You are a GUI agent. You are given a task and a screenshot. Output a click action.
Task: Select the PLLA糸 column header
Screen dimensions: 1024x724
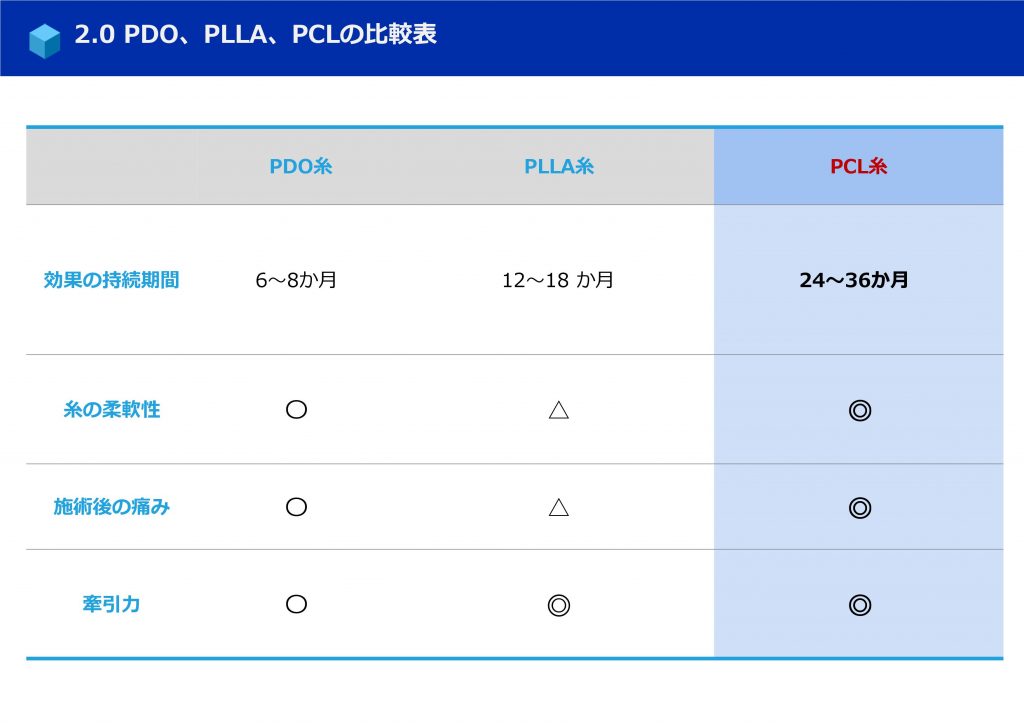[559, 166]
